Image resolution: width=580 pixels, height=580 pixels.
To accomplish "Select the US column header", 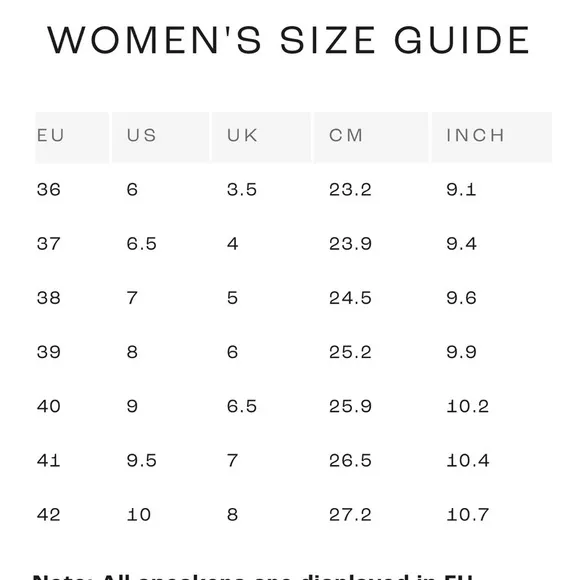I will coord(161,137).
